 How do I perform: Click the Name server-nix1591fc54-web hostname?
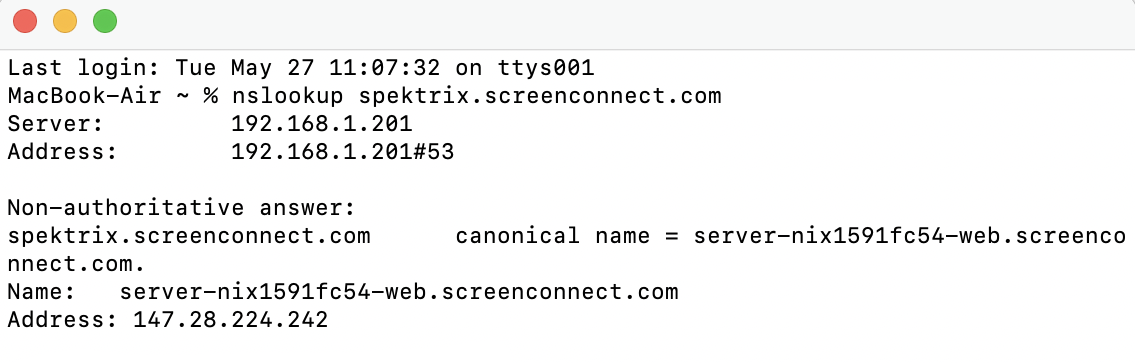pyautogui.click(x=399, y=292)
